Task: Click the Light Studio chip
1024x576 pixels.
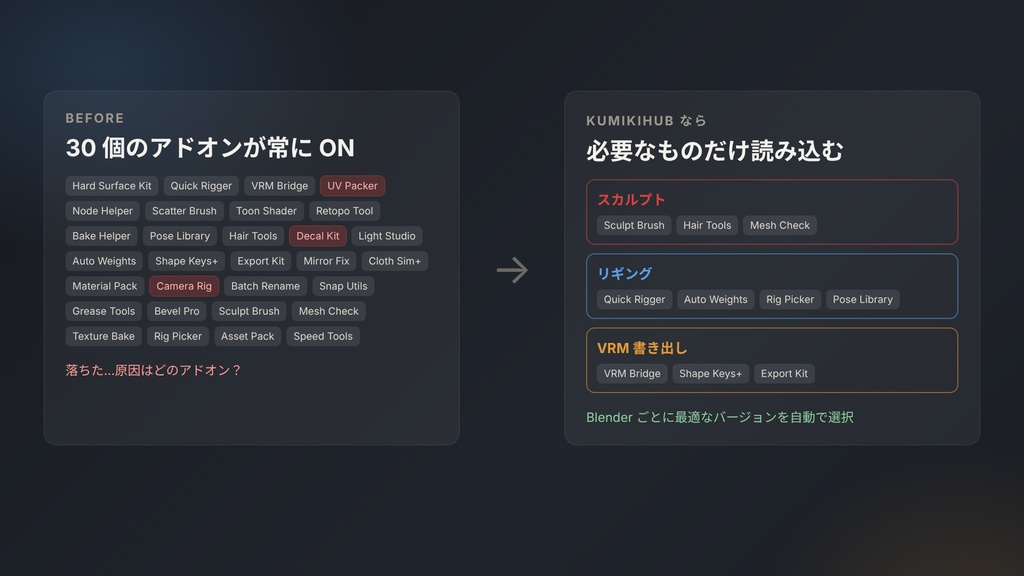Action: tap(387, 236)
